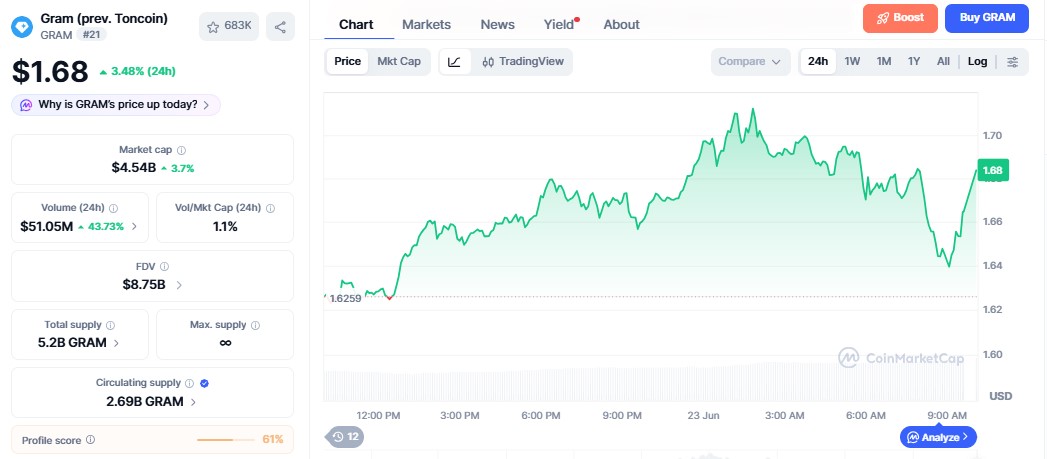
Task: Show Profile score info icon
Action: (x=90, y=440)
